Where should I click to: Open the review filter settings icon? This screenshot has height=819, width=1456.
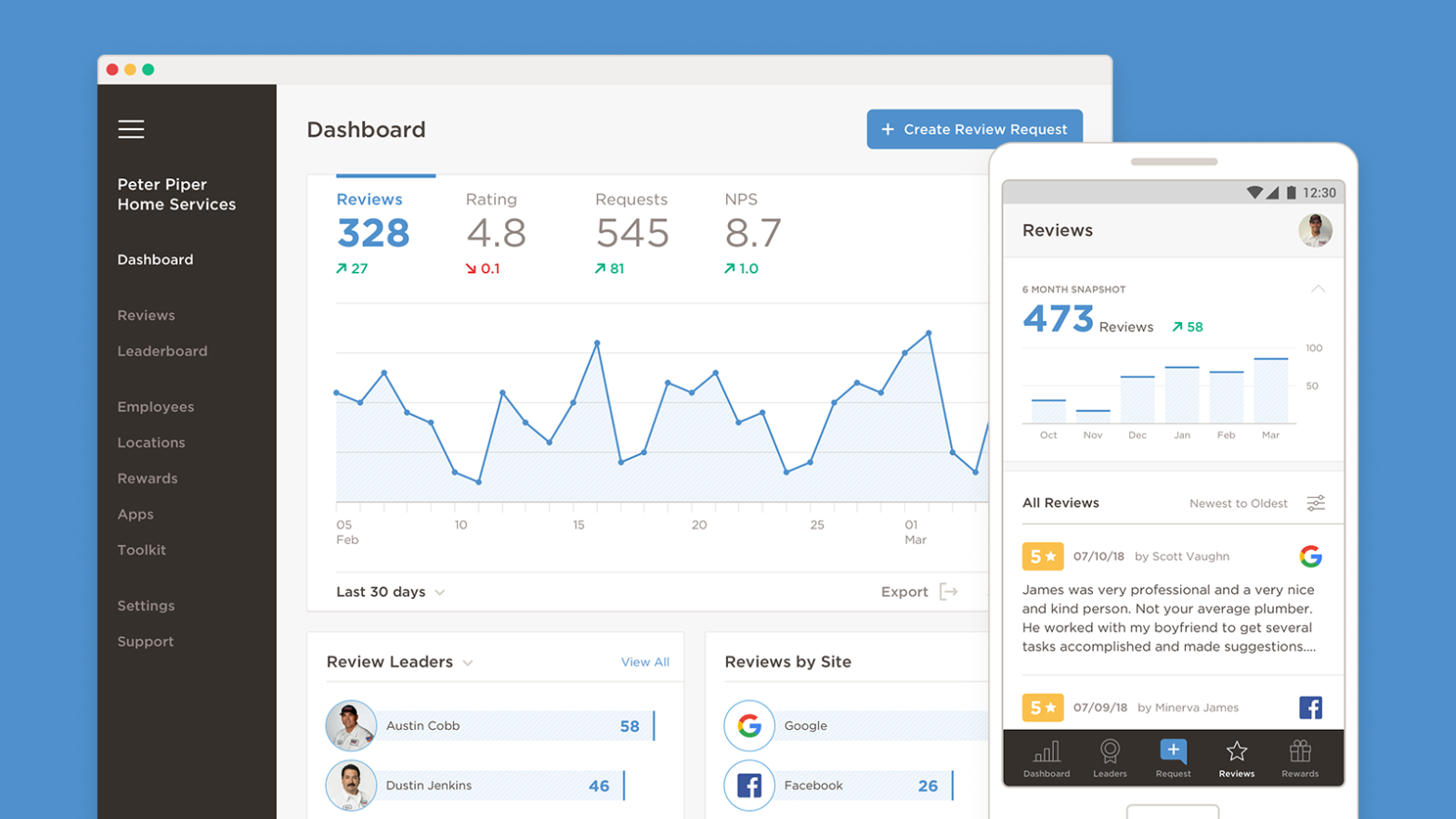coord(1316,503)
